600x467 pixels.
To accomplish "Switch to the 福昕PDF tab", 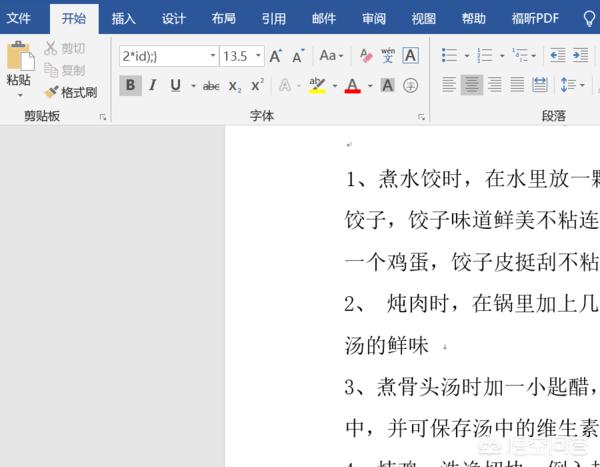I will (535, 18).
